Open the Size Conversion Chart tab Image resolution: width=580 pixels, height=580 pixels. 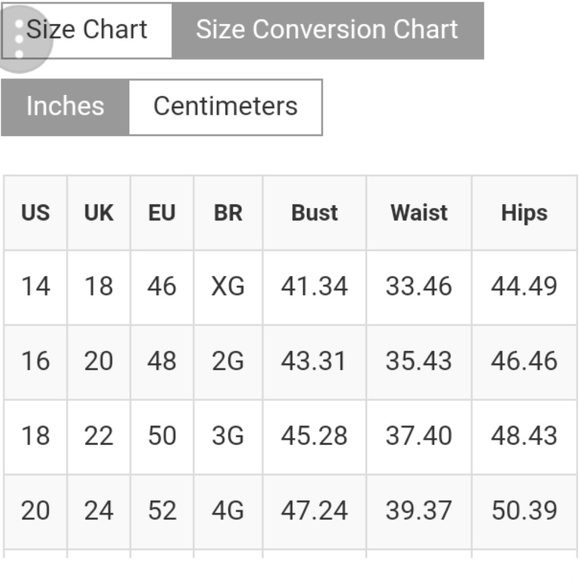(x=327, y=30)
